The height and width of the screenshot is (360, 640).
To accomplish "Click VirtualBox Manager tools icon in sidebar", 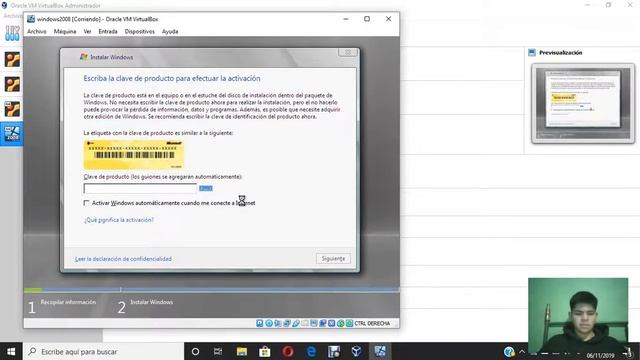I will 12,33.
